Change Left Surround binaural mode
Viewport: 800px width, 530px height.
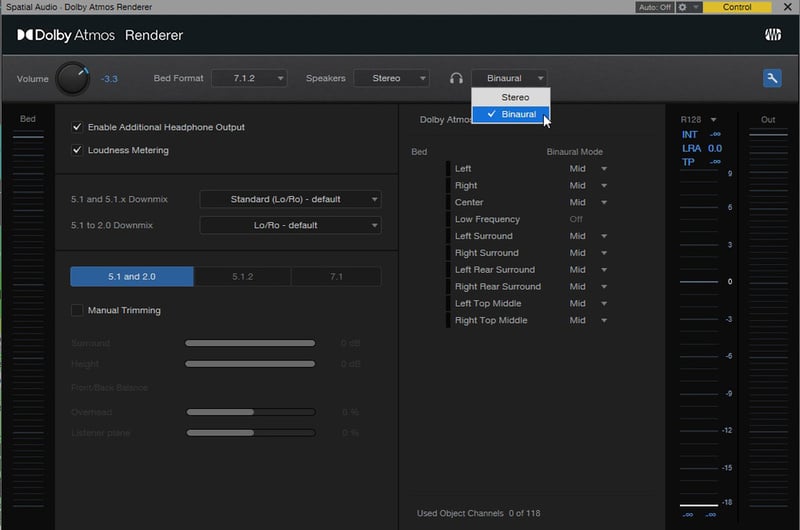click(588, 236)
